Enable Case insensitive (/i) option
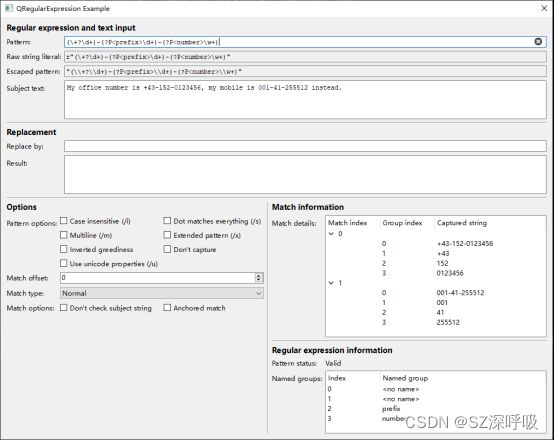This screenshot has width=554, height=440. point(64,221)
